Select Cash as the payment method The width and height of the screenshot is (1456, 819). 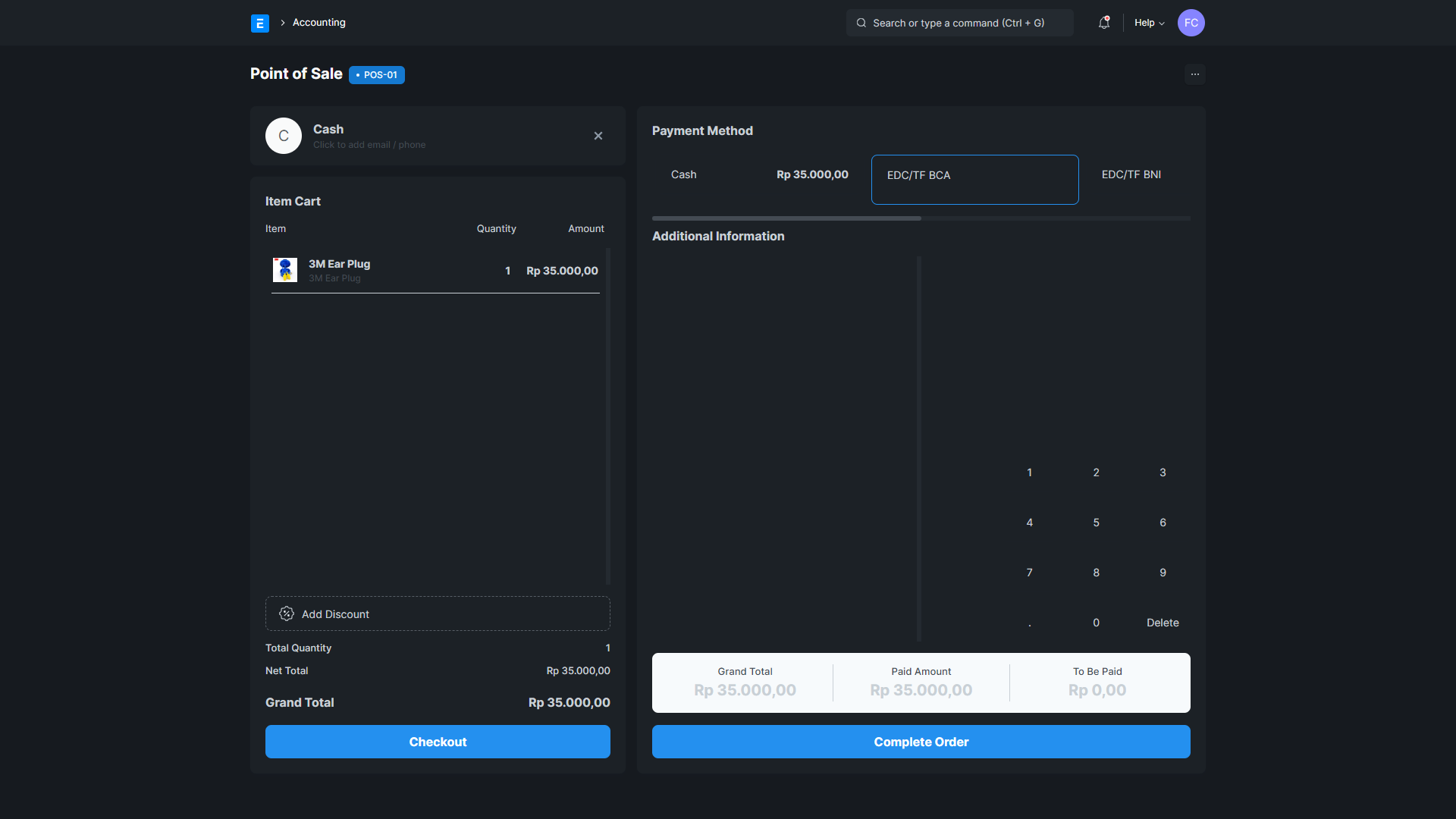pos(683,174)
